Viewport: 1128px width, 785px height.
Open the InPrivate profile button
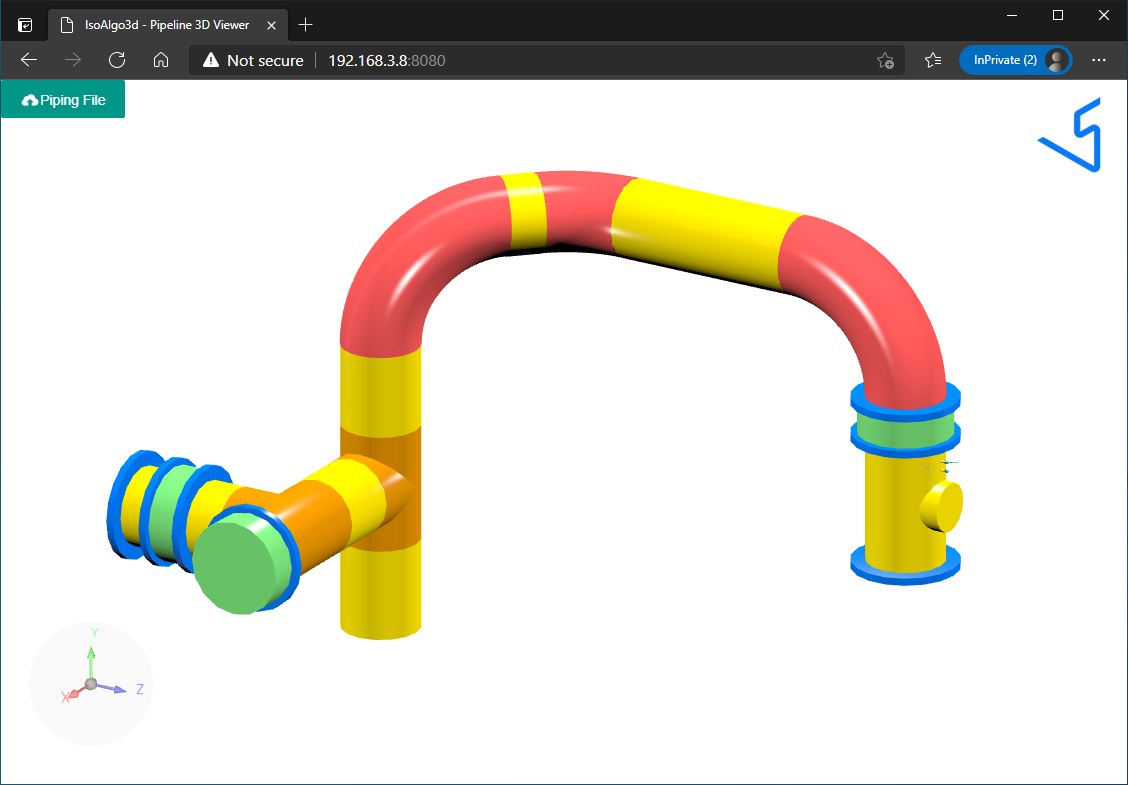[x=1016, y=60]
